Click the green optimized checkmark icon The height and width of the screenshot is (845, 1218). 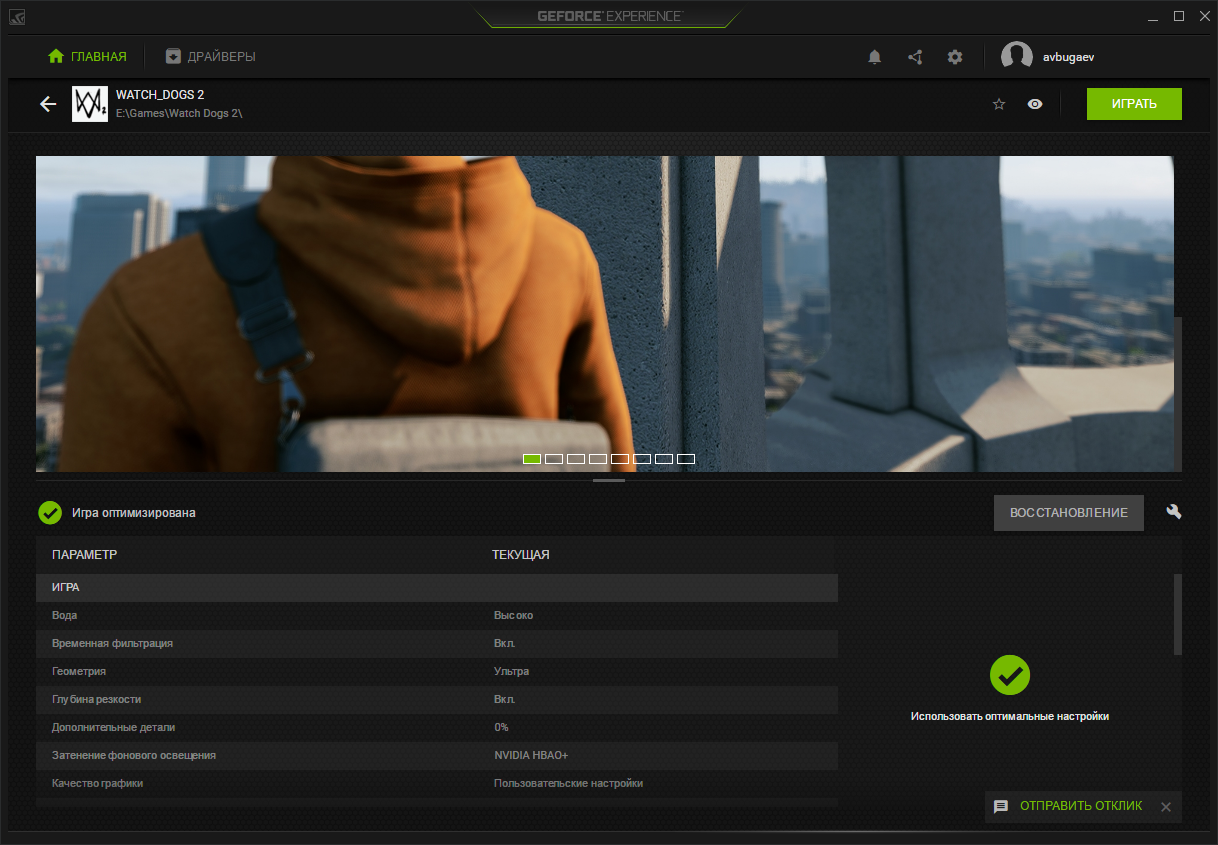[x=50, y=512]
